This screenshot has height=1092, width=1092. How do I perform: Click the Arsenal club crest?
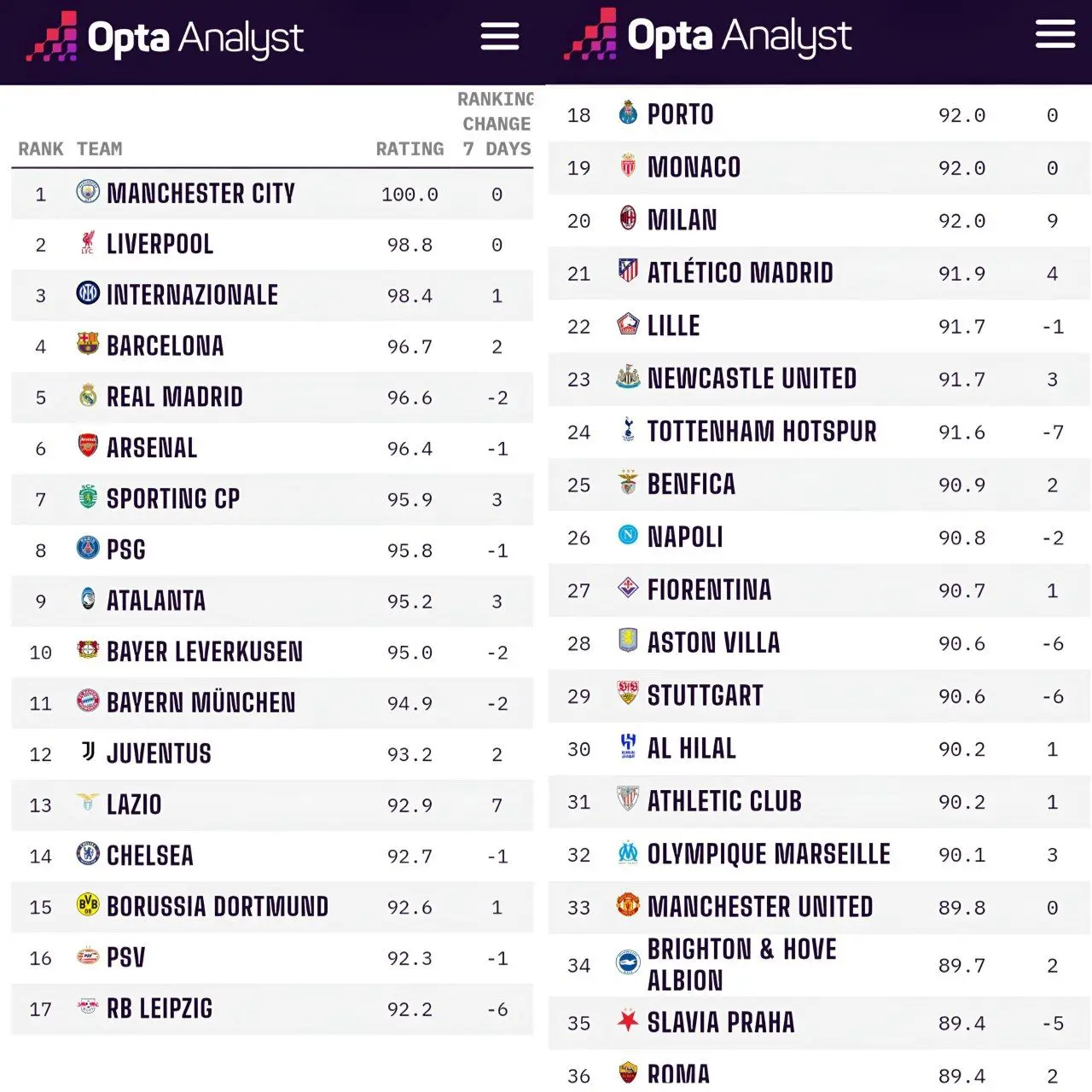tap(88, 445)
